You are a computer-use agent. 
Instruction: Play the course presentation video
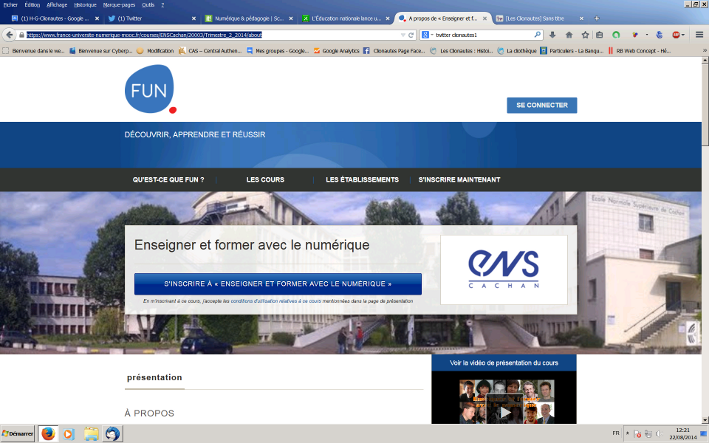505,412
